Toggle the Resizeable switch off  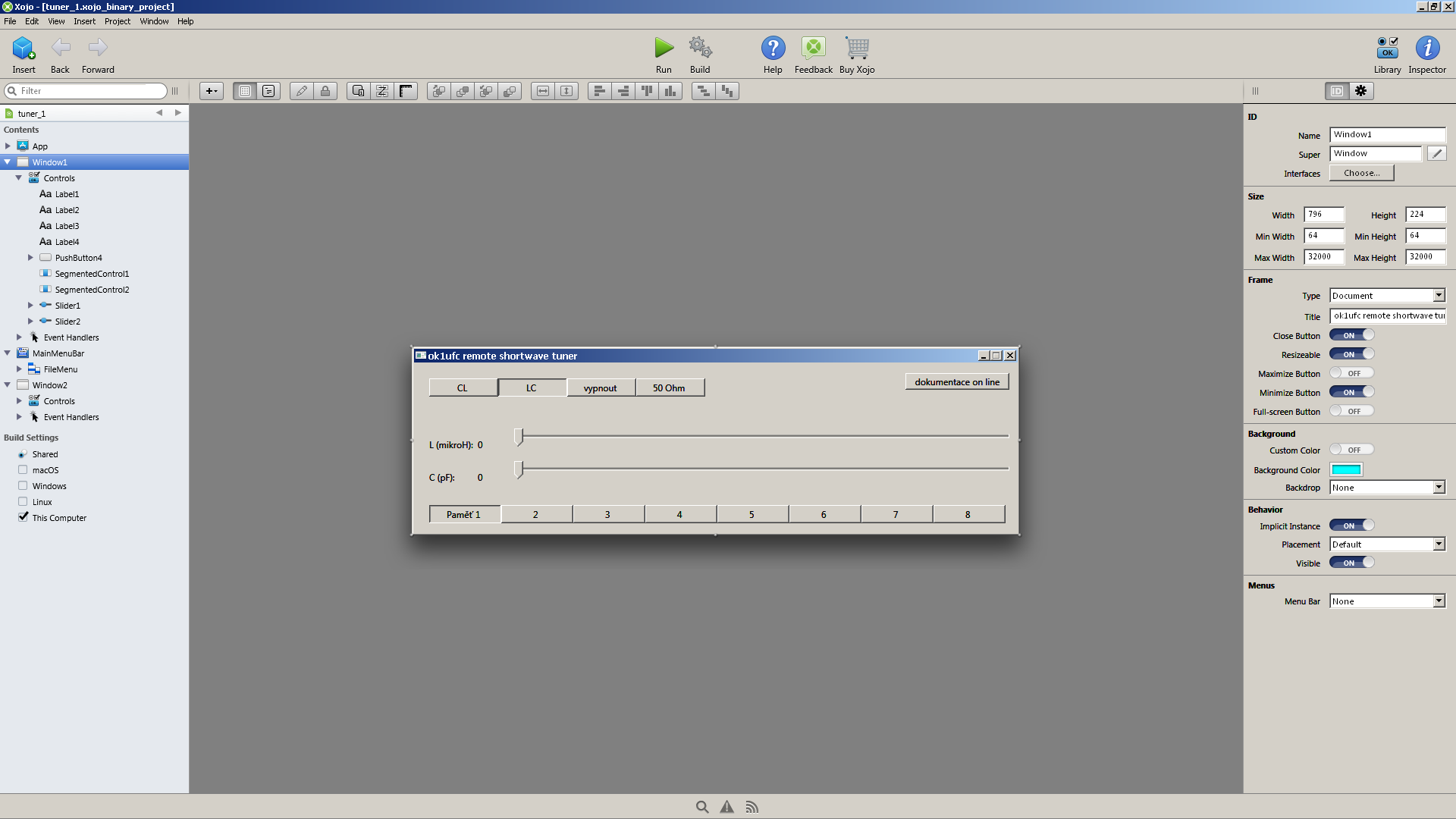click(1351, 354)
